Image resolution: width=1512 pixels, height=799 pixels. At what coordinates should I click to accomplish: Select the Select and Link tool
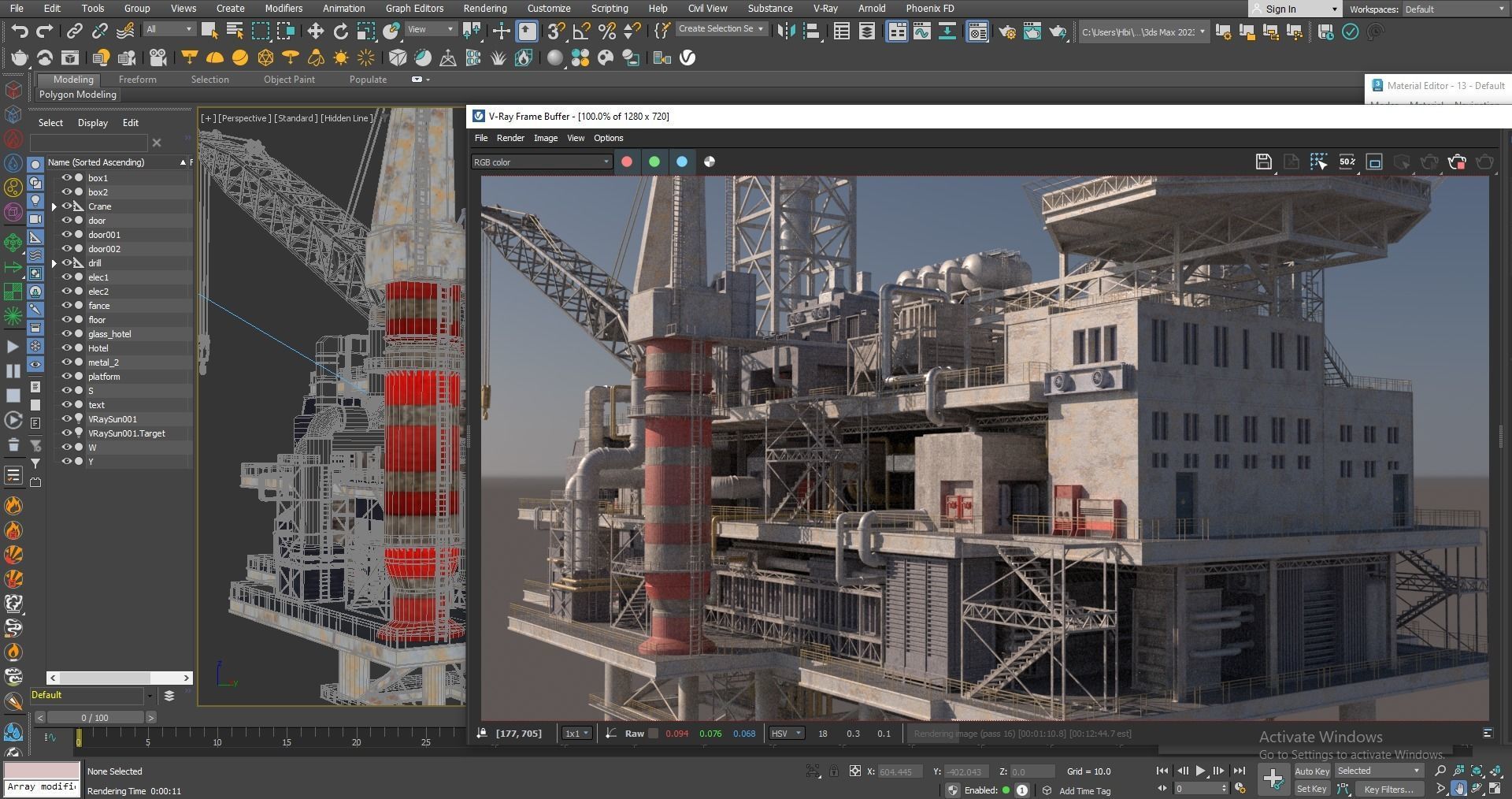[74, 32]
